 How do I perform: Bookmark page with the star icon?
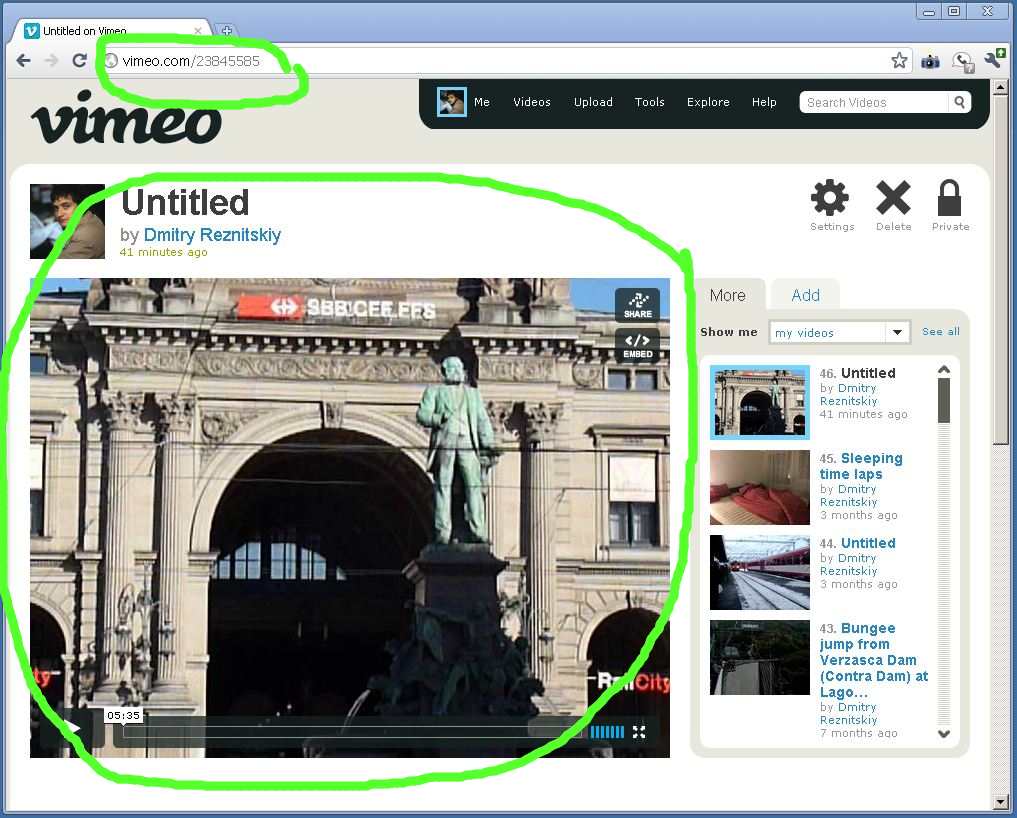pos(899,61)
